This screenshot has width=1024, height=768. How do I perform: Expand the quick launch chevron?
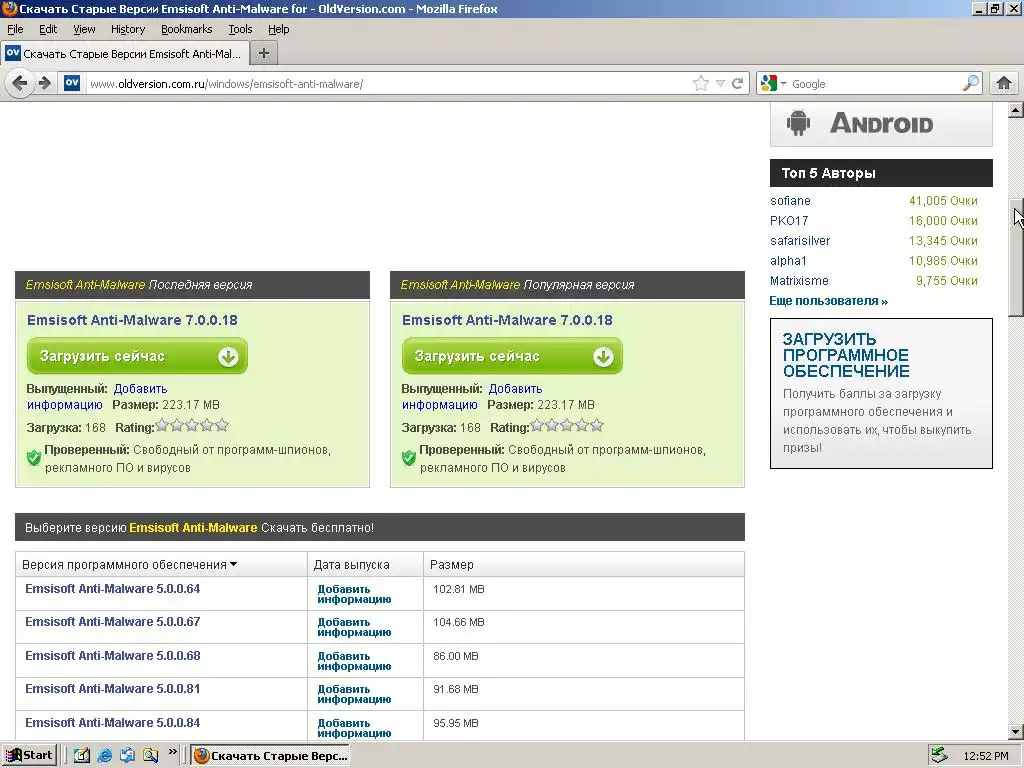click(173, 752)
